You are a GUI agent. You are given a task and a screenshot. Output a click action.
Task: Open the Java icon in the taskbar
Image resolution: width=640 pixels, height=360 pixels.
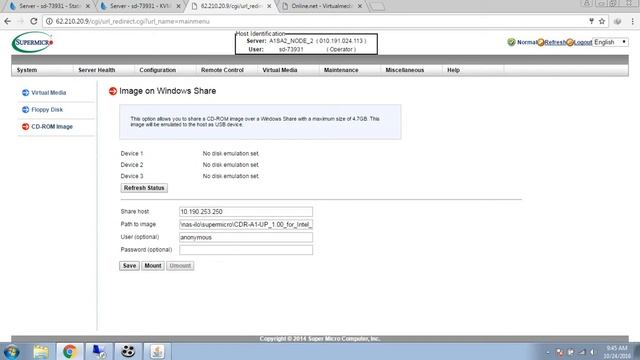click(x=157, y=351)
